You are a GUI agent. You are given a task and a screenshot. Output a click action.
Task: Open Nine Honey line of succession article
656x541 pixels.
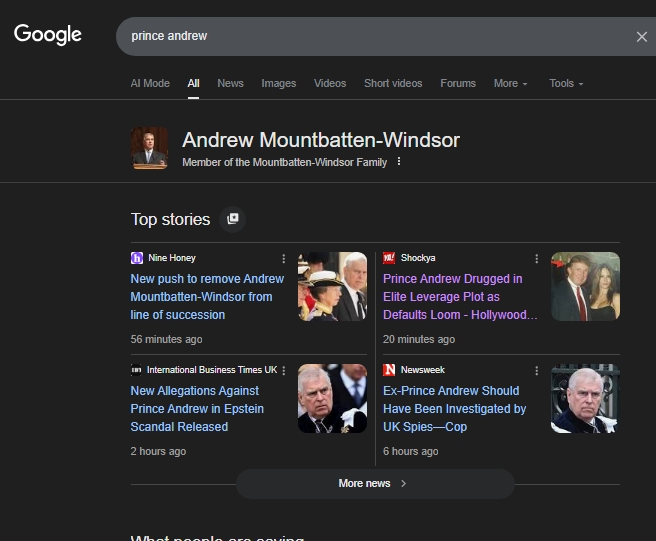[x=207, y=297]
